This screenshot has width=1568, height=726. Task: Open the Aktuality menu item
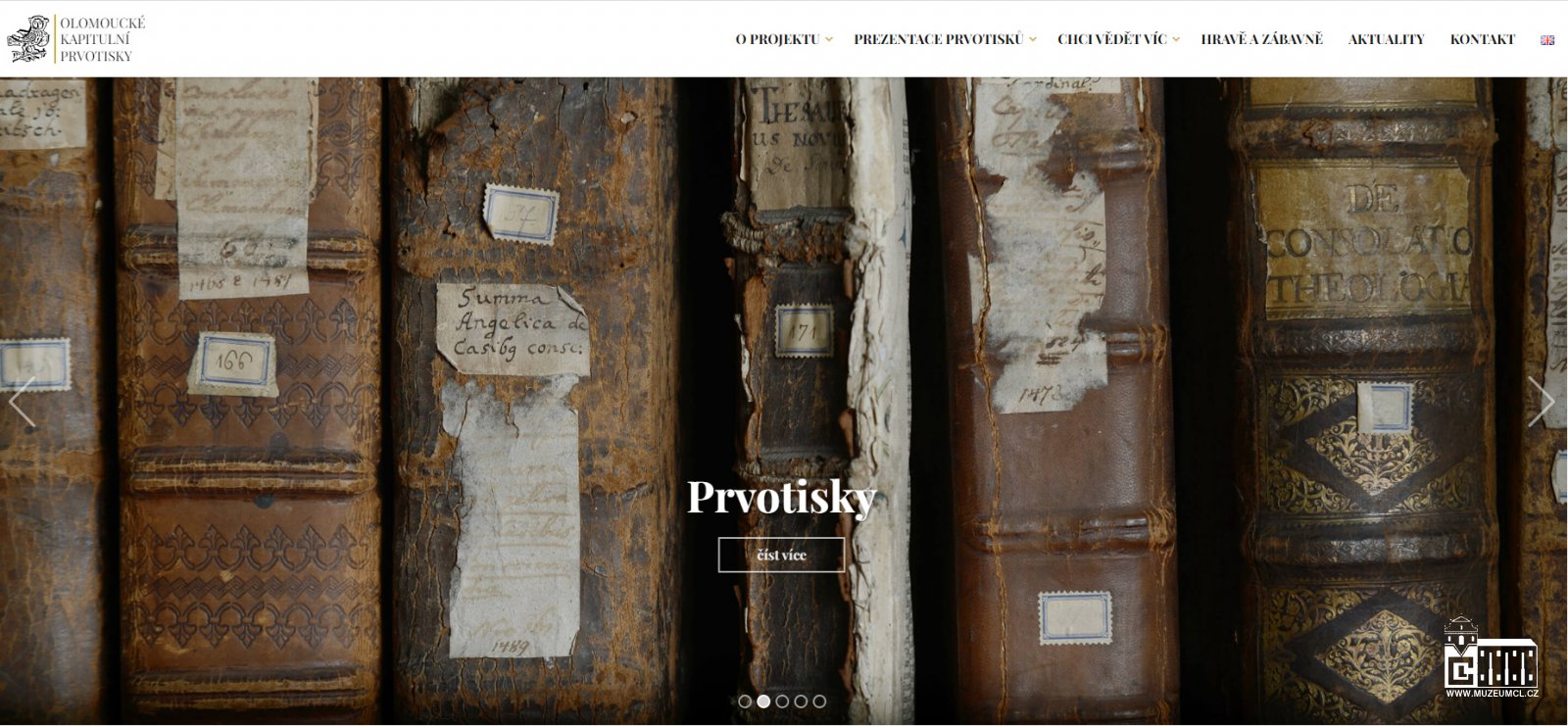1386,39
